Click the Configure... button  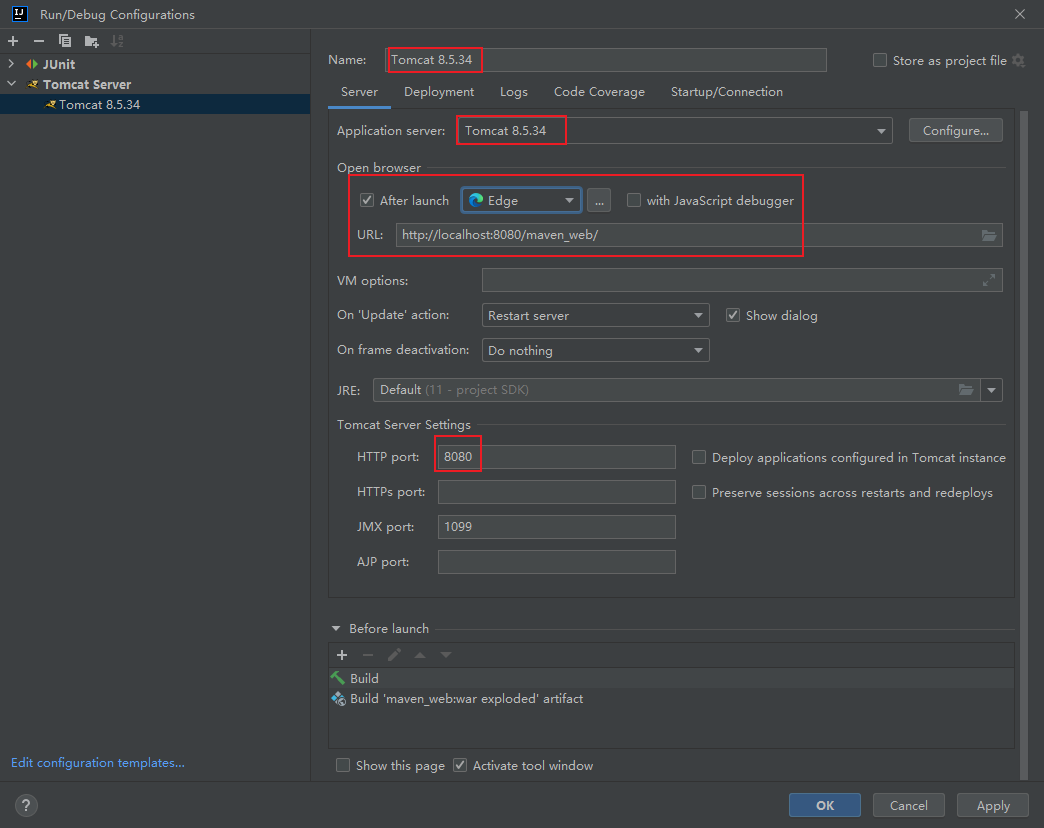tap(955, 131)
